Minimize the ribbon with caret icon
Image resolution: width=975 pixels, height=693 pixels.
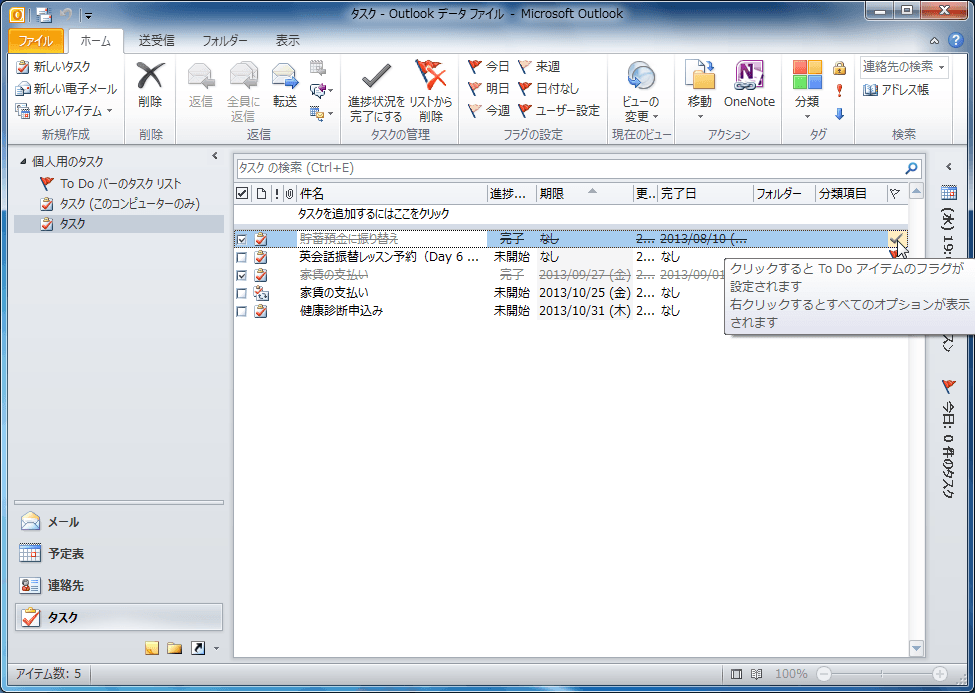935,41
